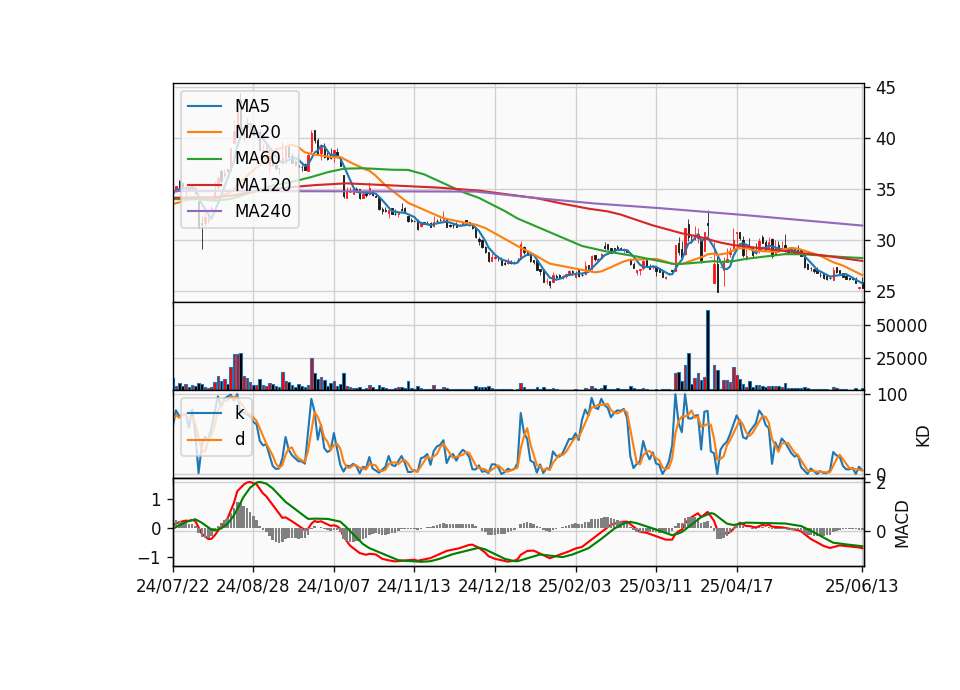Click the k label in KD legend
This screenshot has width=960, height=690.
pos(239,413)
